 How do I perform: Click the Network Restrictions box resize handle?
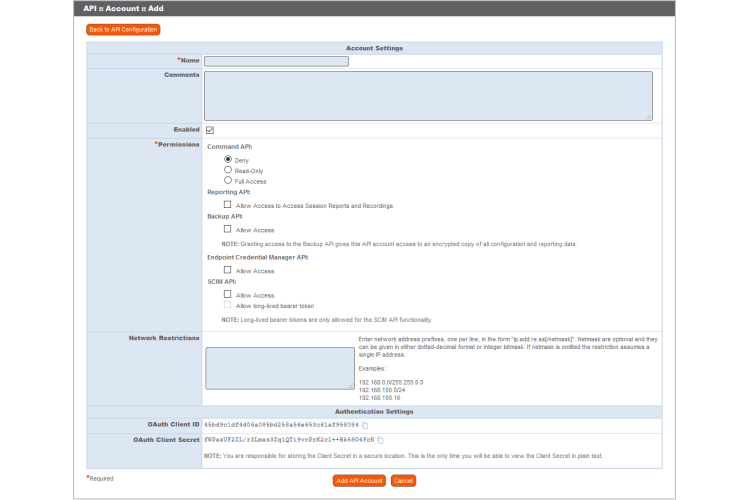pos(351,385)
